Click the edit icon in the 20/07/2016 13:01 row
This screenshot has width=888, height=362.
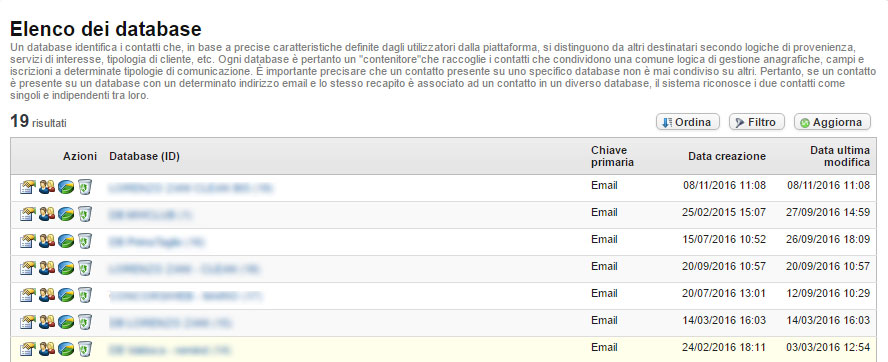click(x=27, y=295)
